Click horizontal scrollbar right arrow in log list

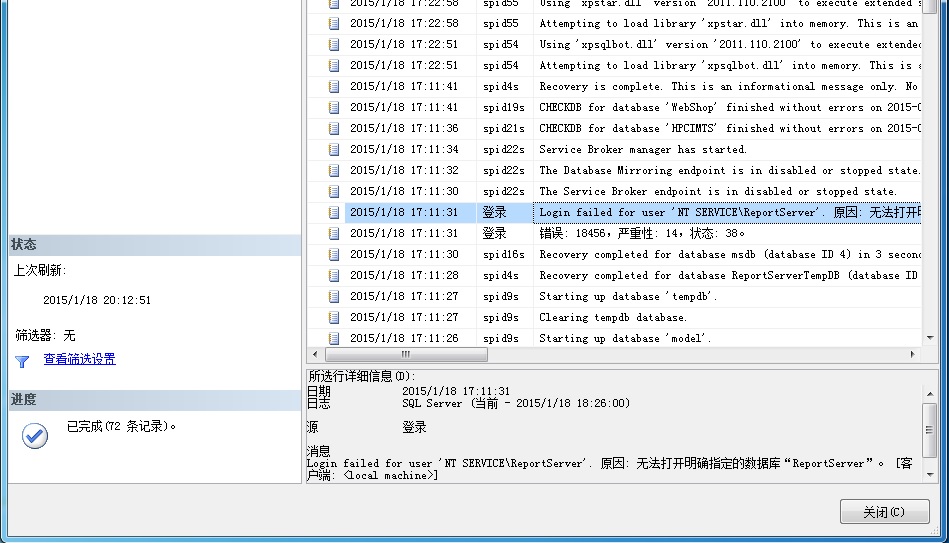(x=913, y=354)
